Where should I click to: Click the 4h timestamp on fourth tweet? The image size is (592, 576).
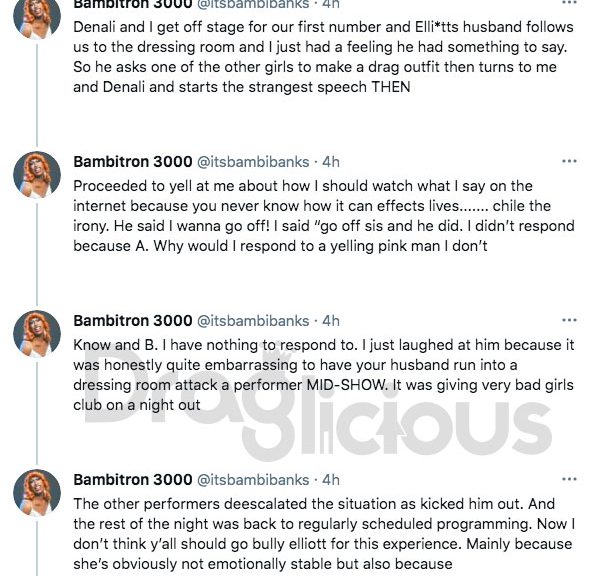(x=331, y=480)
